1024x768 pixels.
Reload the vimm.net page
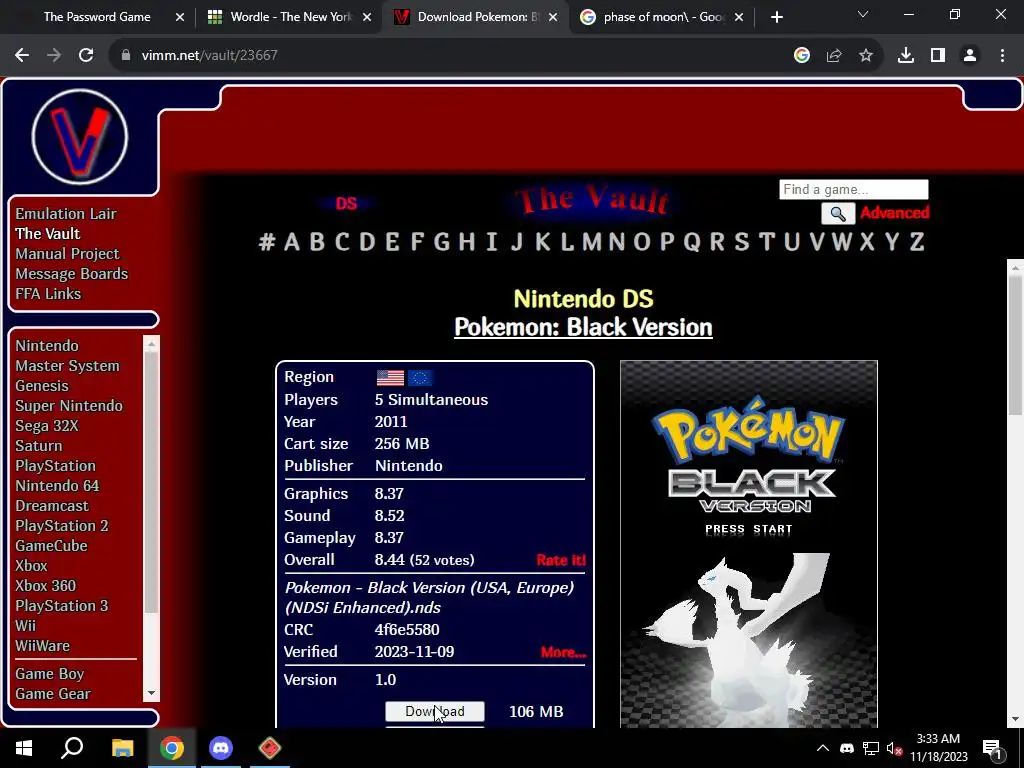86,56
